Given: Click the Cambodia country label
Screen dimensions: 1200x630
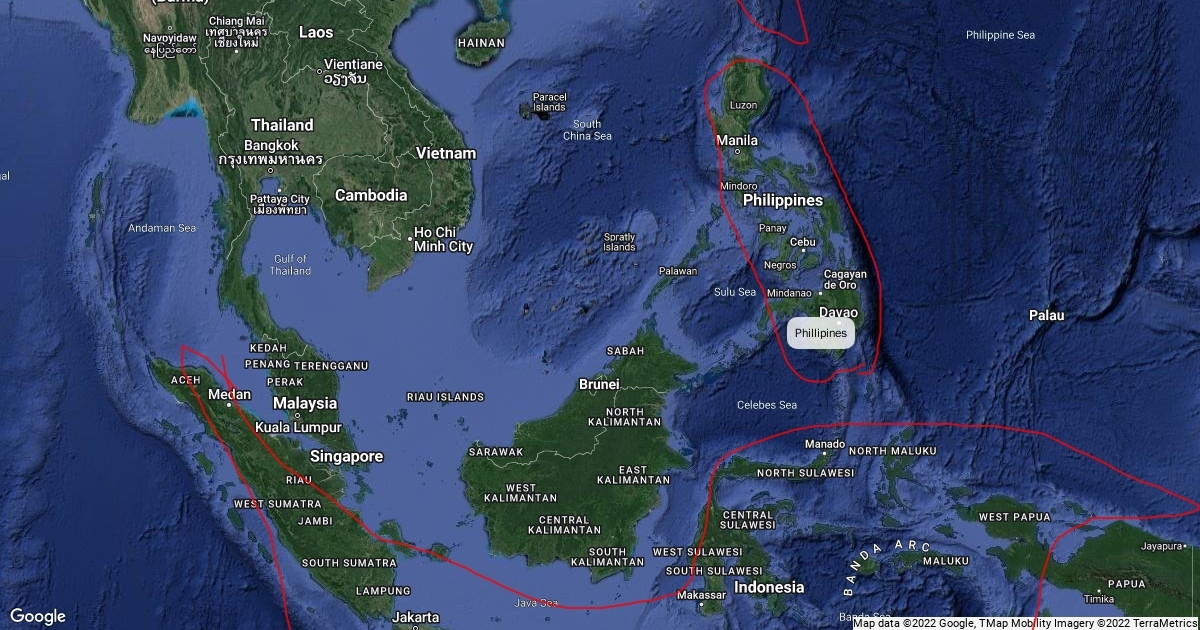Looking at the screenshot, I should click(371, 195).
